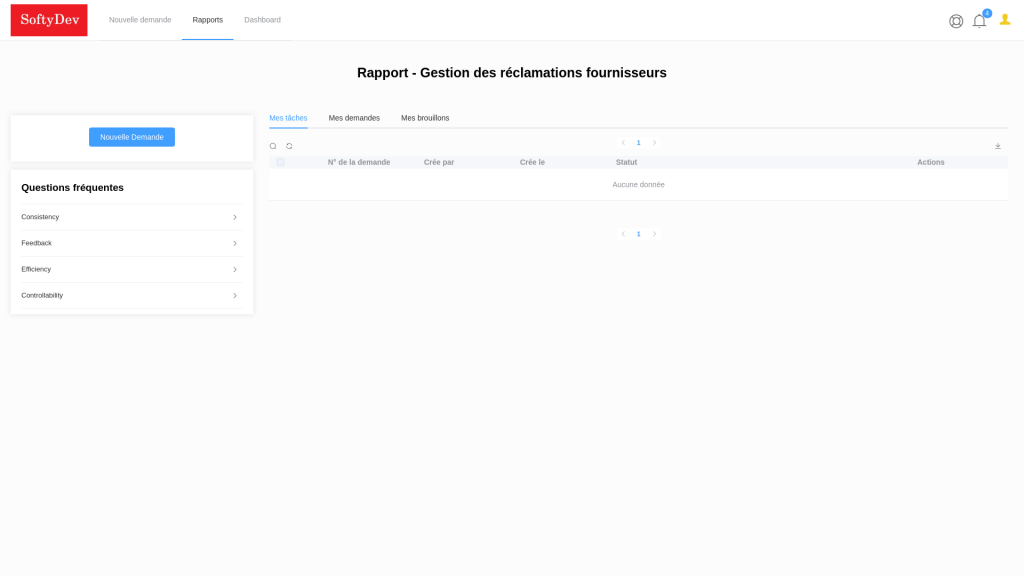
Task: Click the search icon above the table
Action: (273, 146)
